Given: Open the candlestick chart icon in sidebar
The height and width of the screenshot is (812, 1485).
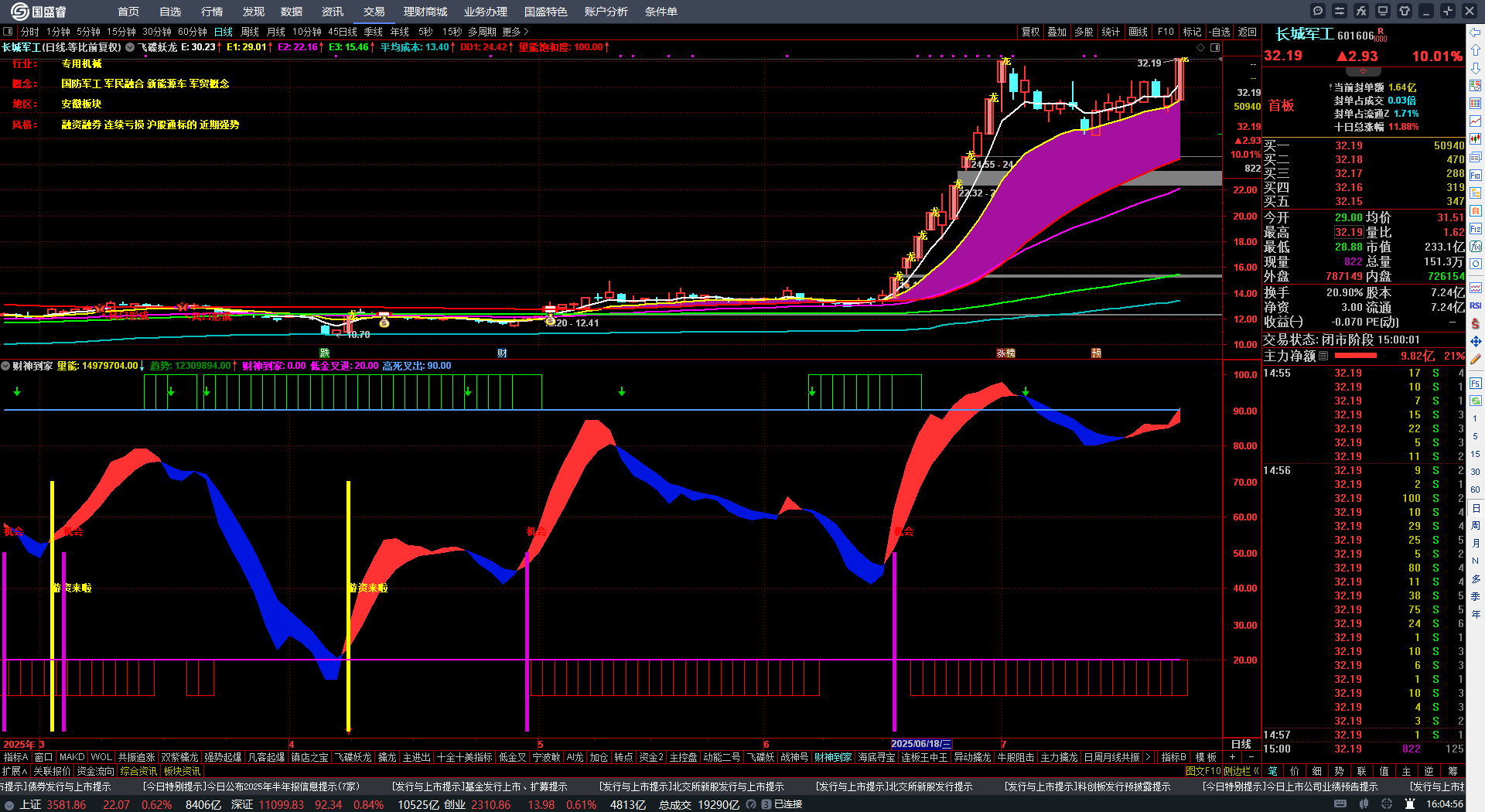Looking at the screenshot, I should 1476,139.
